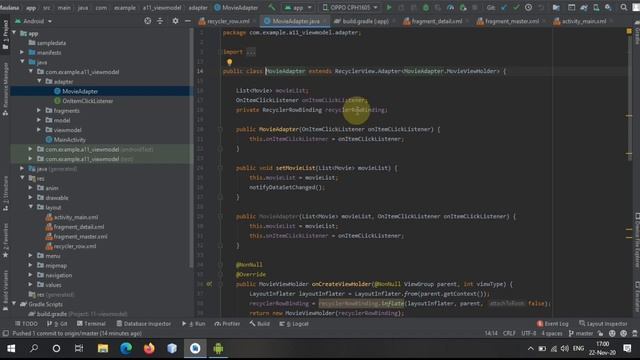
Task: Switch to recycler_row.xml tab
Action: click(228, 21)
